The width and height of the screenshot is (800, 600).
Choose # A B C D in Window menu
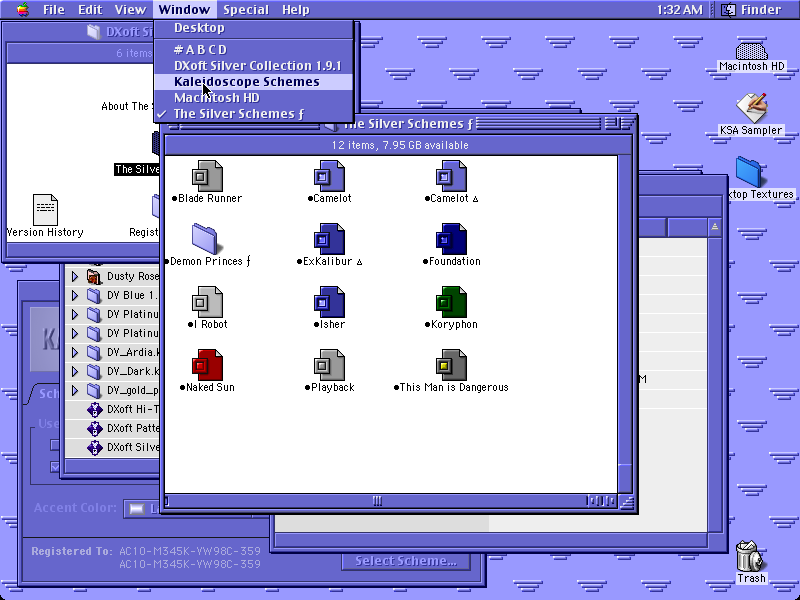point(253,49)
